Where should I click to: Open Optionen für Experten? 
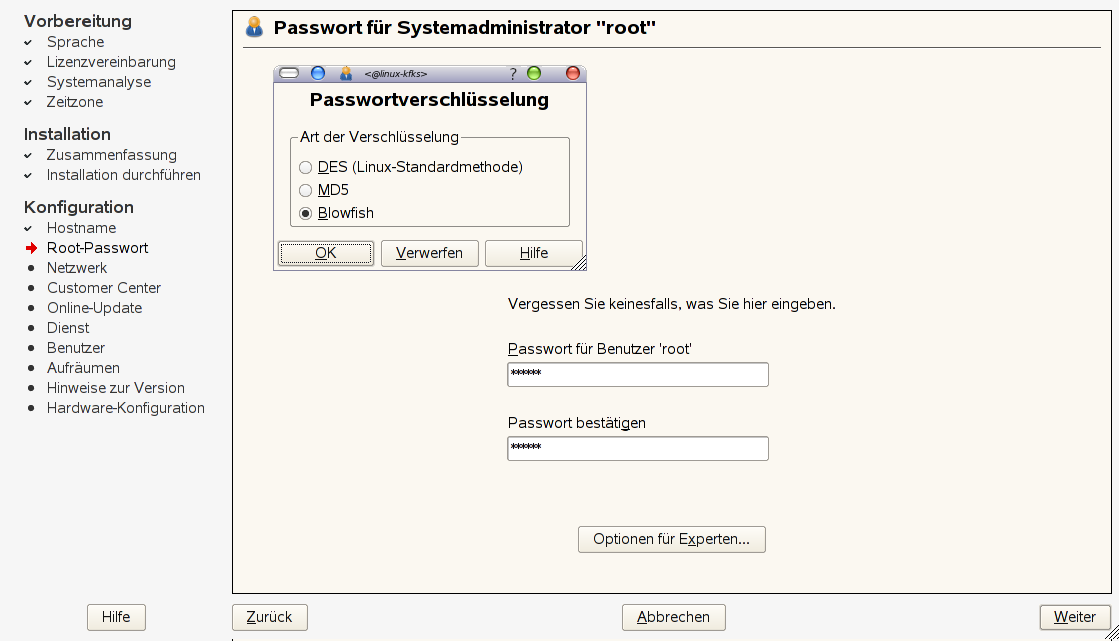point(671,539)
